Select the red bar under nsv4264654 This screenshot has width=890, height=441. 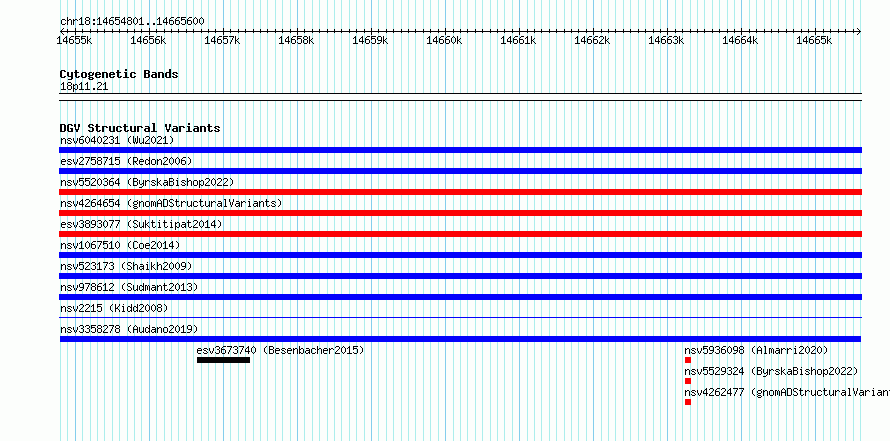click(460, 213)
